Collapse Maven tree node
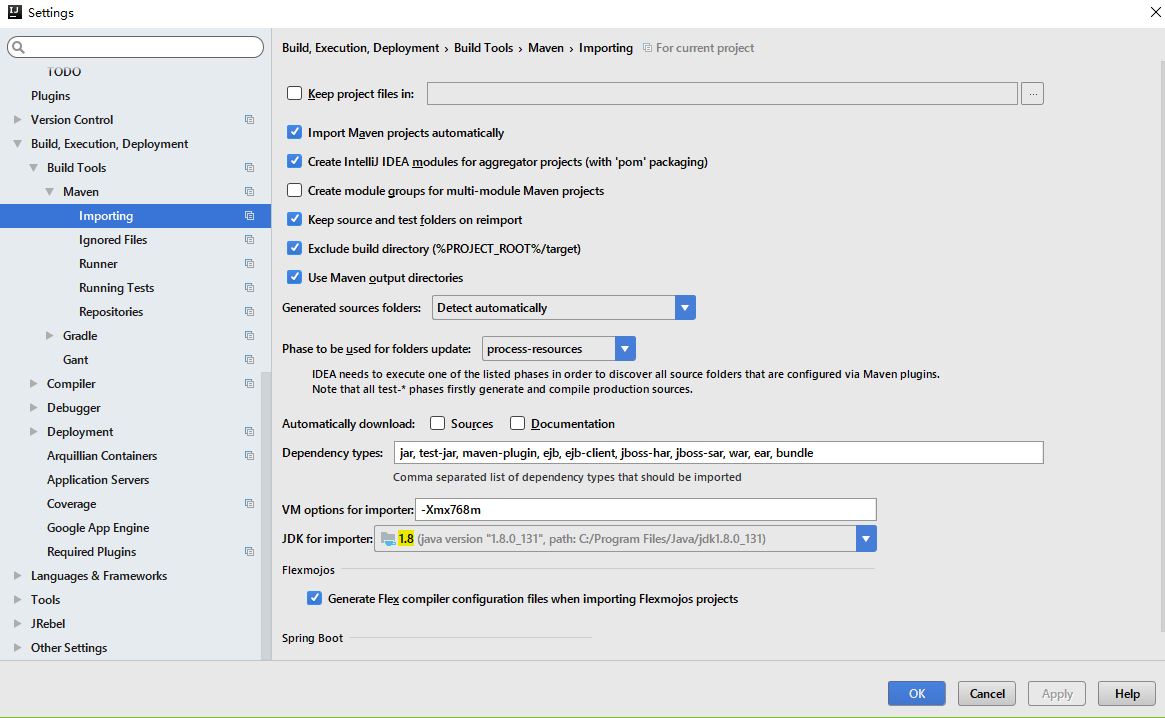 pos(49,192)
